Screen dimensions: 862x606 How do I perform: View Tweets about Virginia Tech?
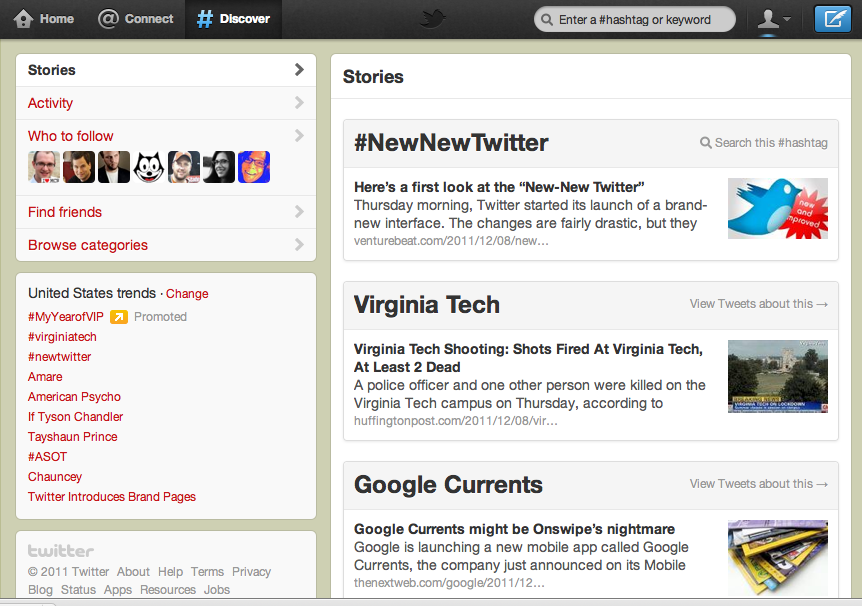(759, 304)
